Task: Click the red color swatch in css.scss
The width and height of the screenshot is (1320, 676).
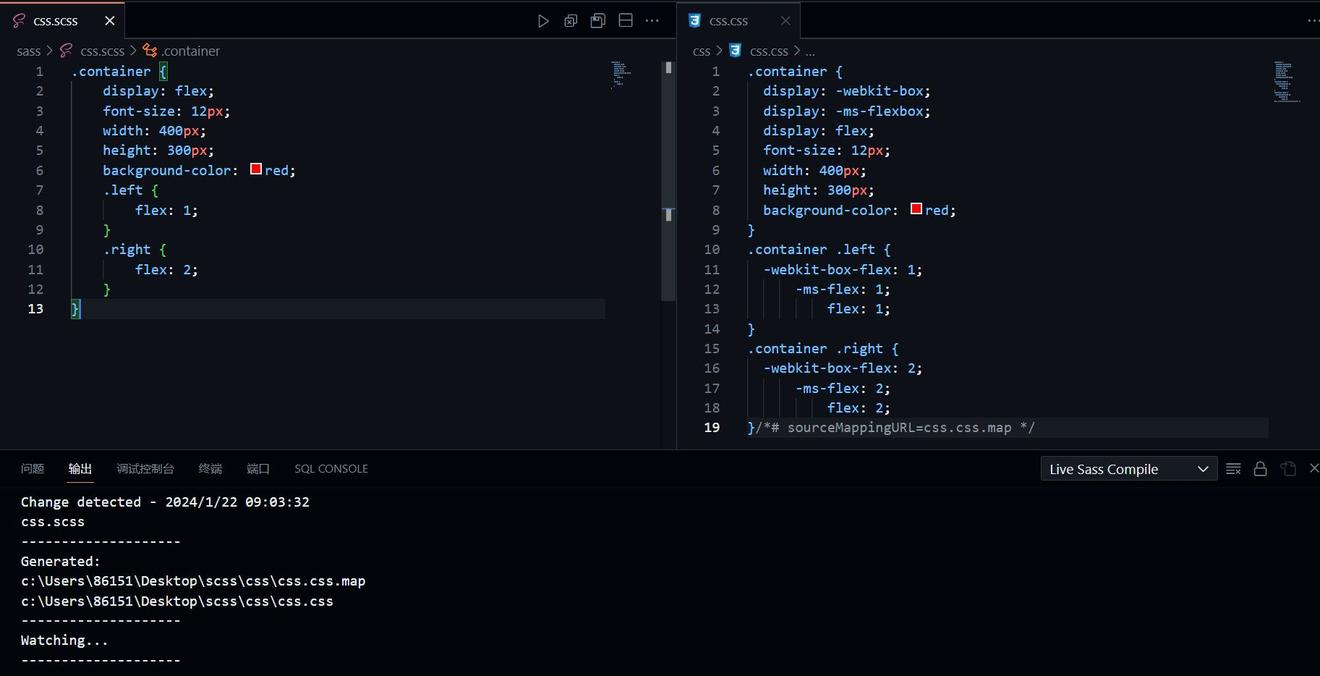Action: click(x=256, y=170)
